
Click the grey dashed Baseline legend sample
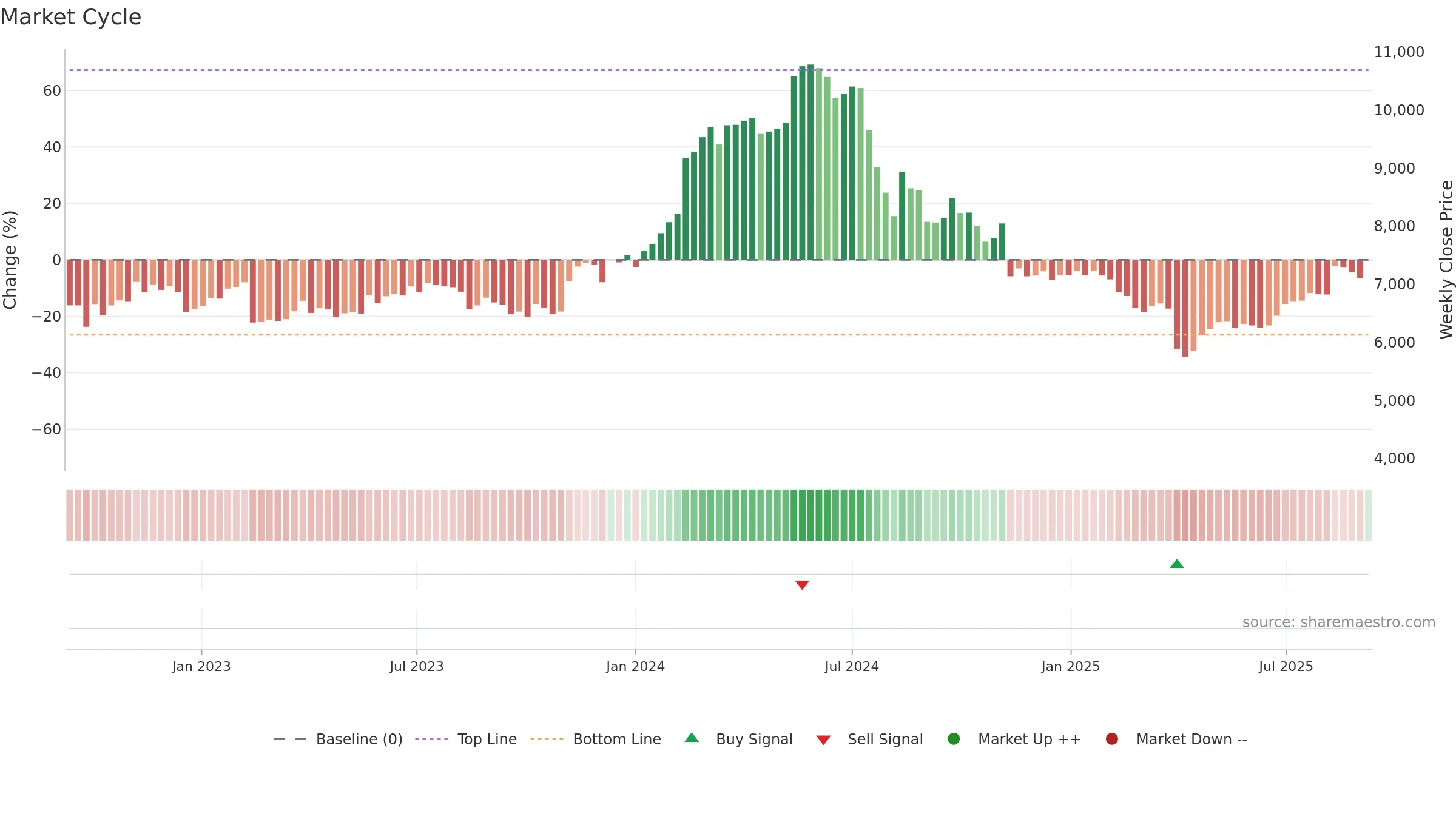290,739
